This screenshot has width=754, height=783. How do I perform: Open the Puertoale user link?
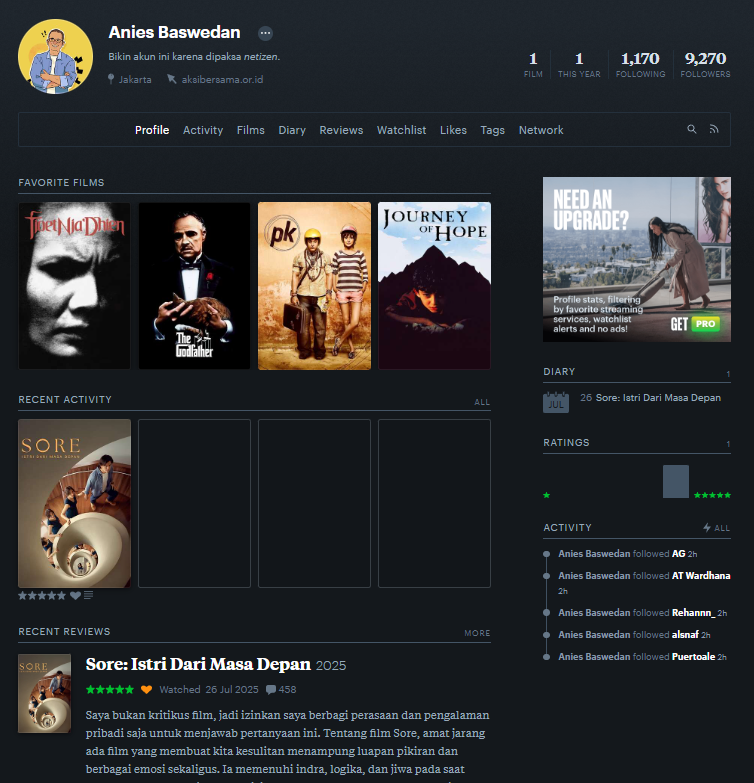tap(693, 656)
